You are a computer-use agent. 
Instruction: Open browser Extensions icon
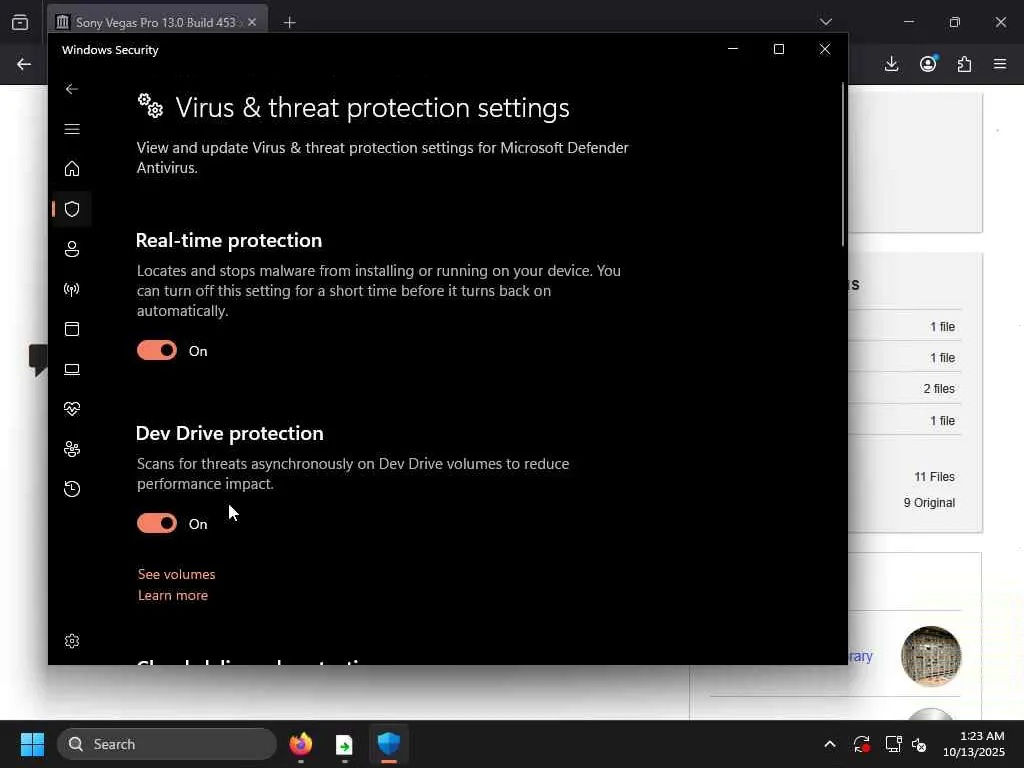coord(964,64)
